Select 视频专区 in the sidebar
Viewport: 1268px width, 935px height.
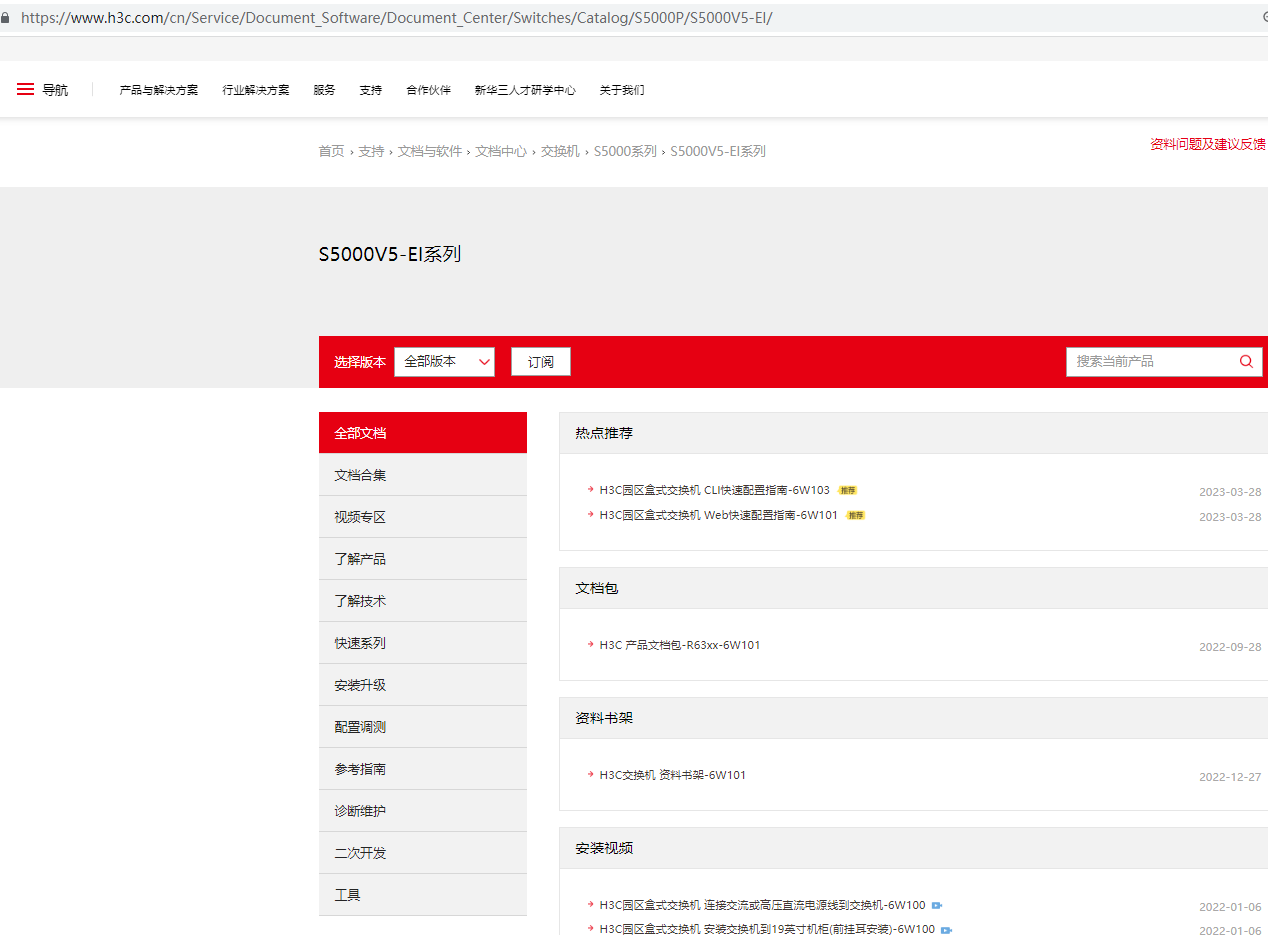click(423, 517)
